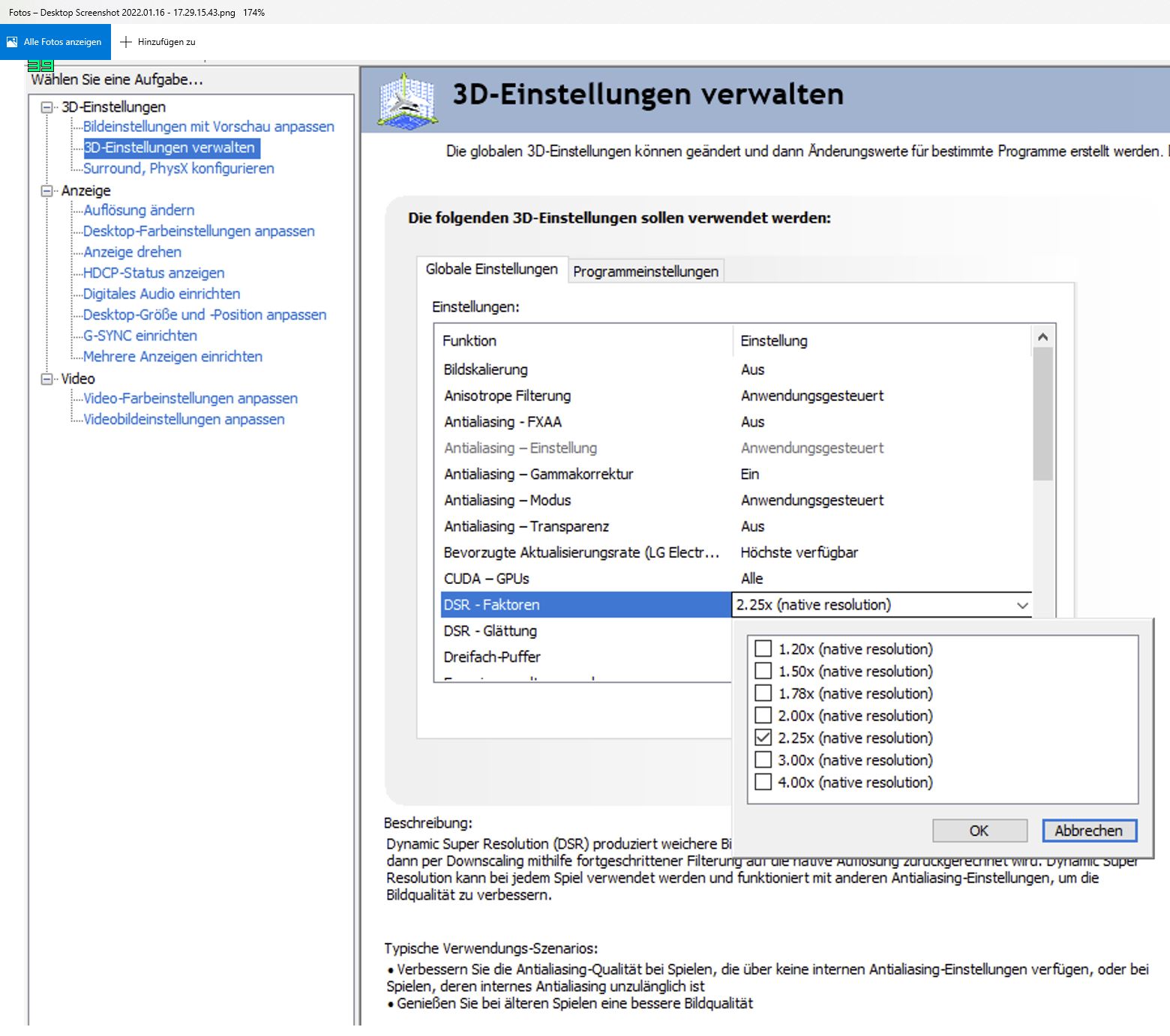
Task: Switch to the Globale Einstellungen tab
Action: pyautogui.click(x=492, y=269)
